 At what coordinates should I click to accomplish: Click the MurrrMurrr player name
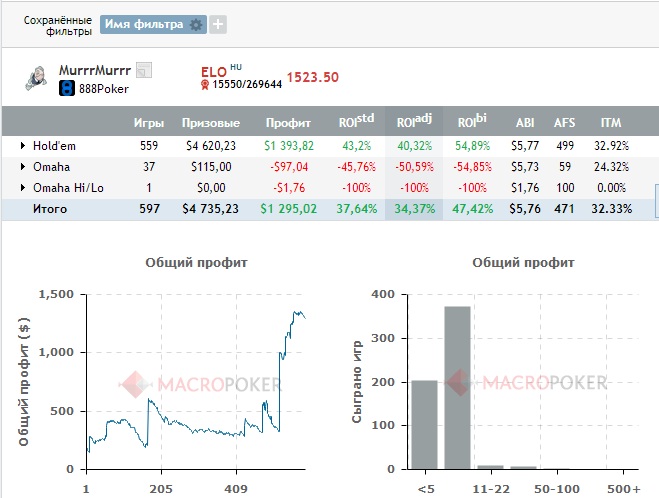pos(95,70)
